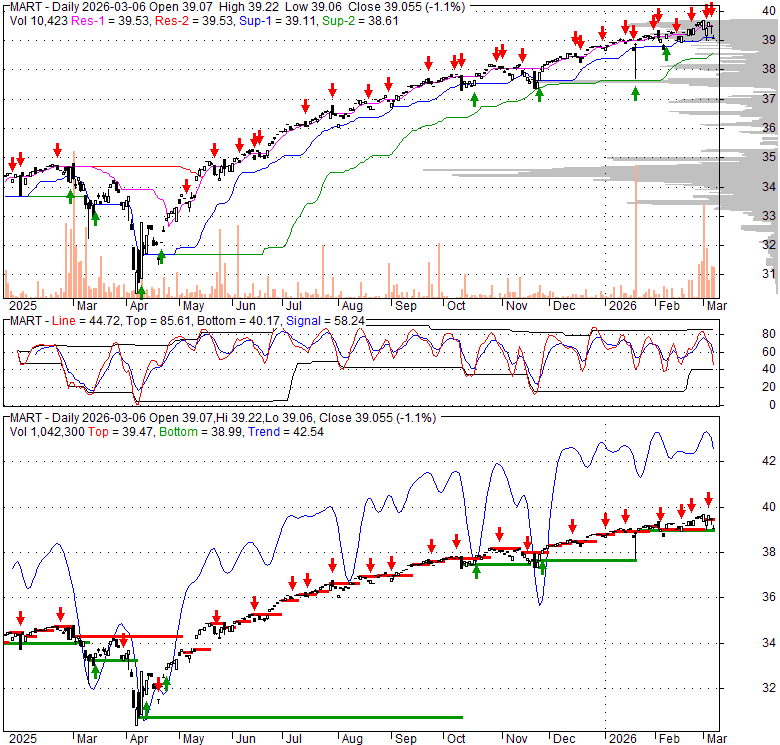The image size is (780, 745).
Task: Click the 37 price label on the top chart axis
Action: (769, 99)
